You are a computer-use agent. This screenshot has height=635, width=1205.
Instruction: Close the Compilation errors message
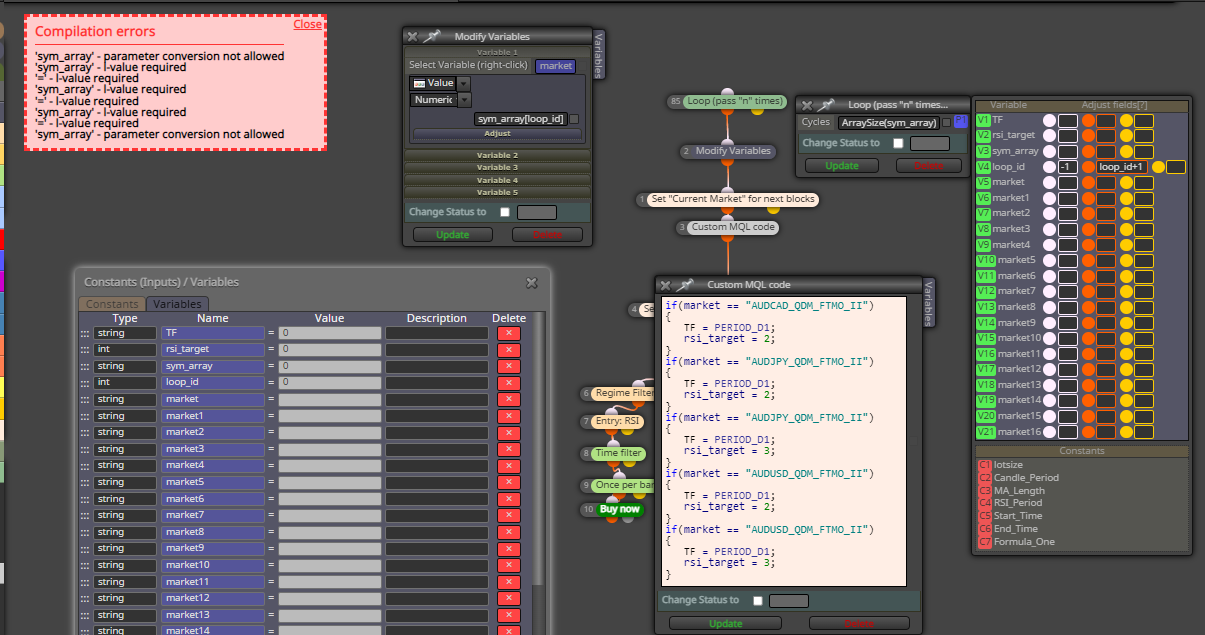tap(307, 24)
